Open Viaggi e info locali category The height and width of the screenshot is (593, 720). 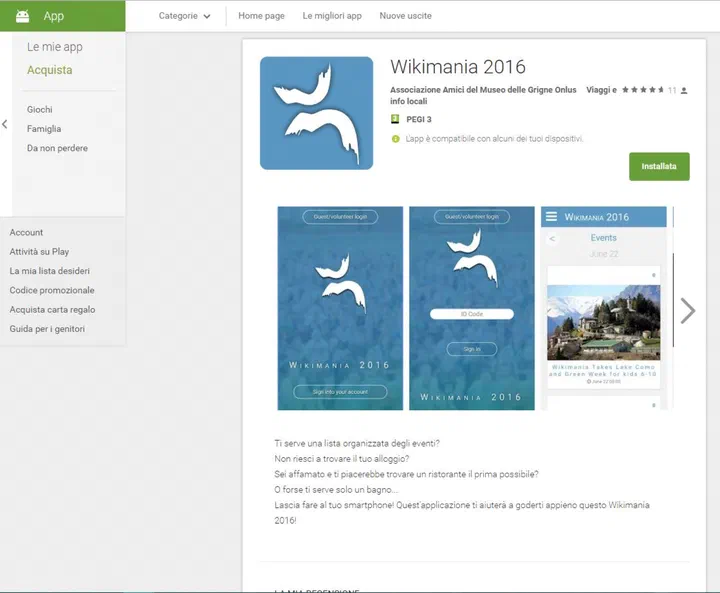pyautogui.click(x=601, y=90)
